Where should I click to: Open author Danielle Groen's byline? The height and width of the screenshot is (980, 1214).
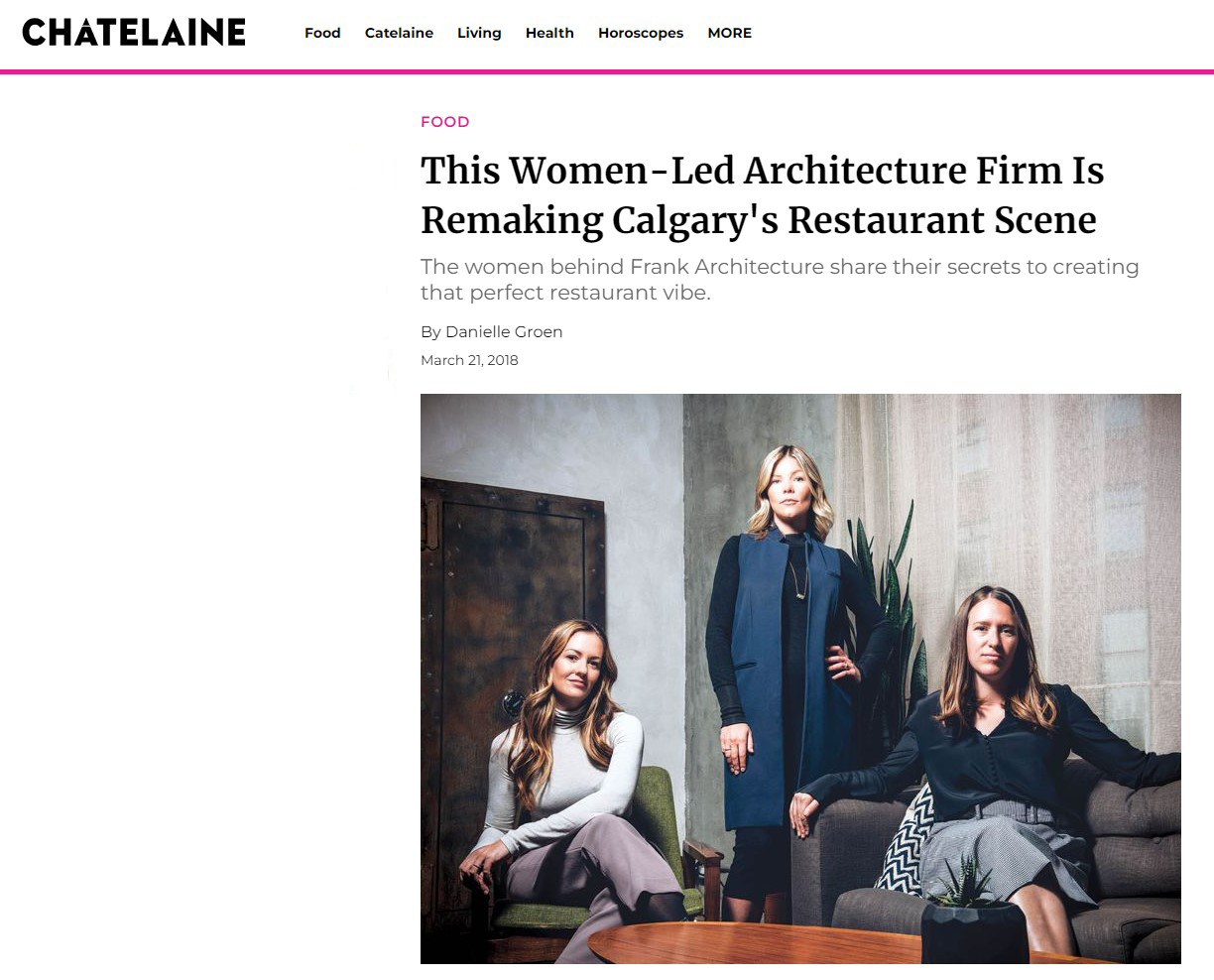(491, 331)
